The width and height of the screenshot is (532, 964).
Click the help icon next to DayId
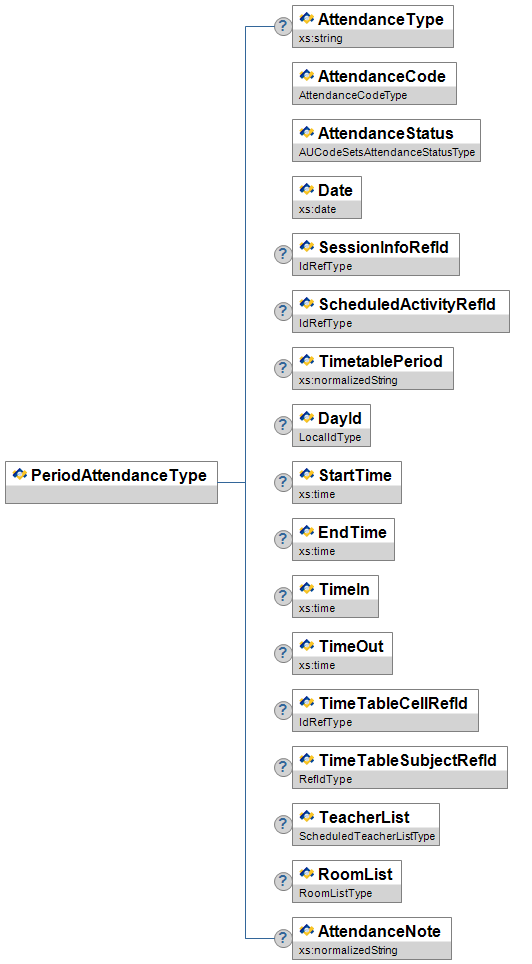click(x=283, y=425)
